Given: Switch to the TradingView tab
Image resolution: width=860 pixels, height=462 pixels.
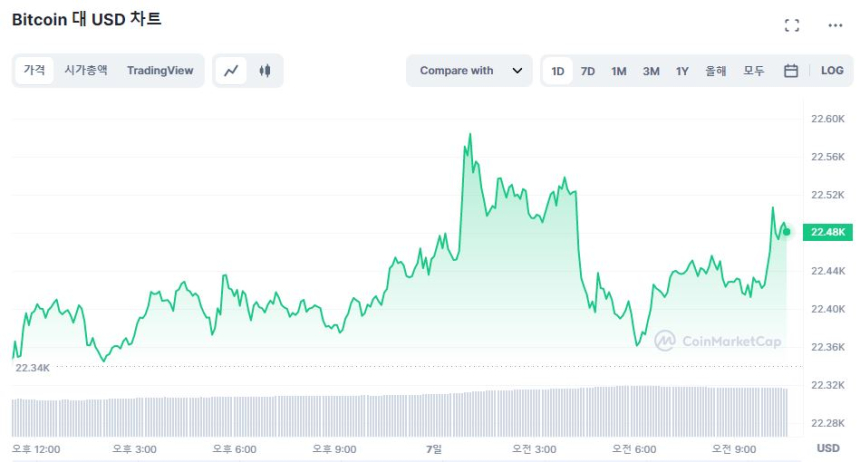Looking at the screenshot, I should [160, 71].
